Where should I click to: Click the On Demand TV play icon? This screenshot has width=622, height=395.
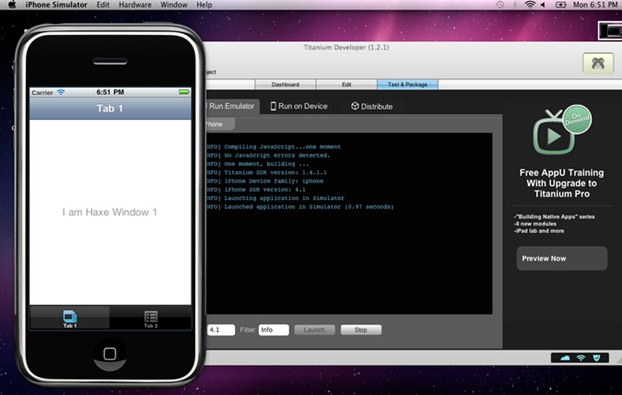(x=562, y=130)
